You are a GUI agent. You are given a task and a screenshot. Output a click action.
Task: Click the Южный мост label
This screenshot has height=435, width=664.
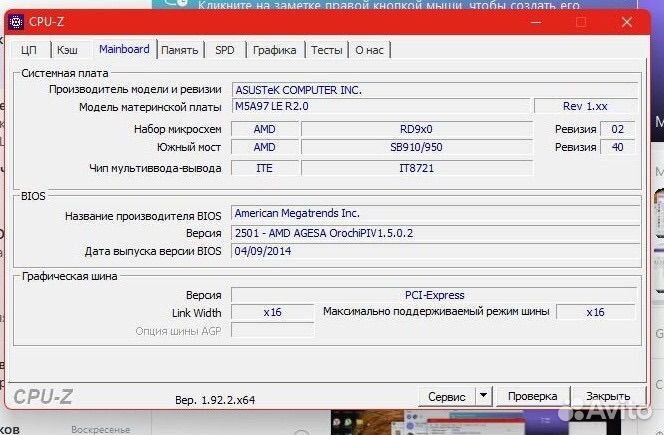click(x=189, y=147)
